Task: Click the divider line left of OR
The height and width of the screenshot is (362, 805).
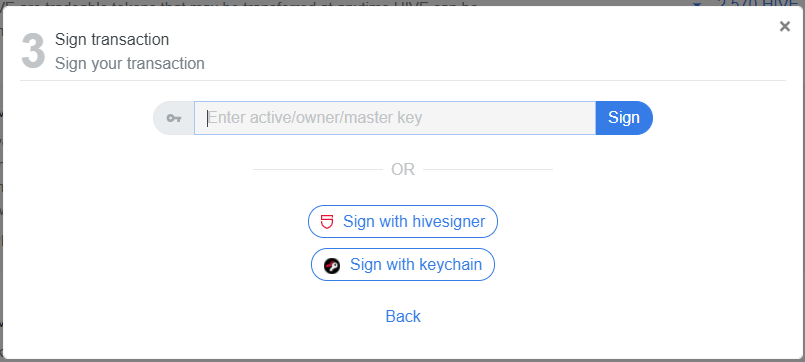Action: [318, 169]
